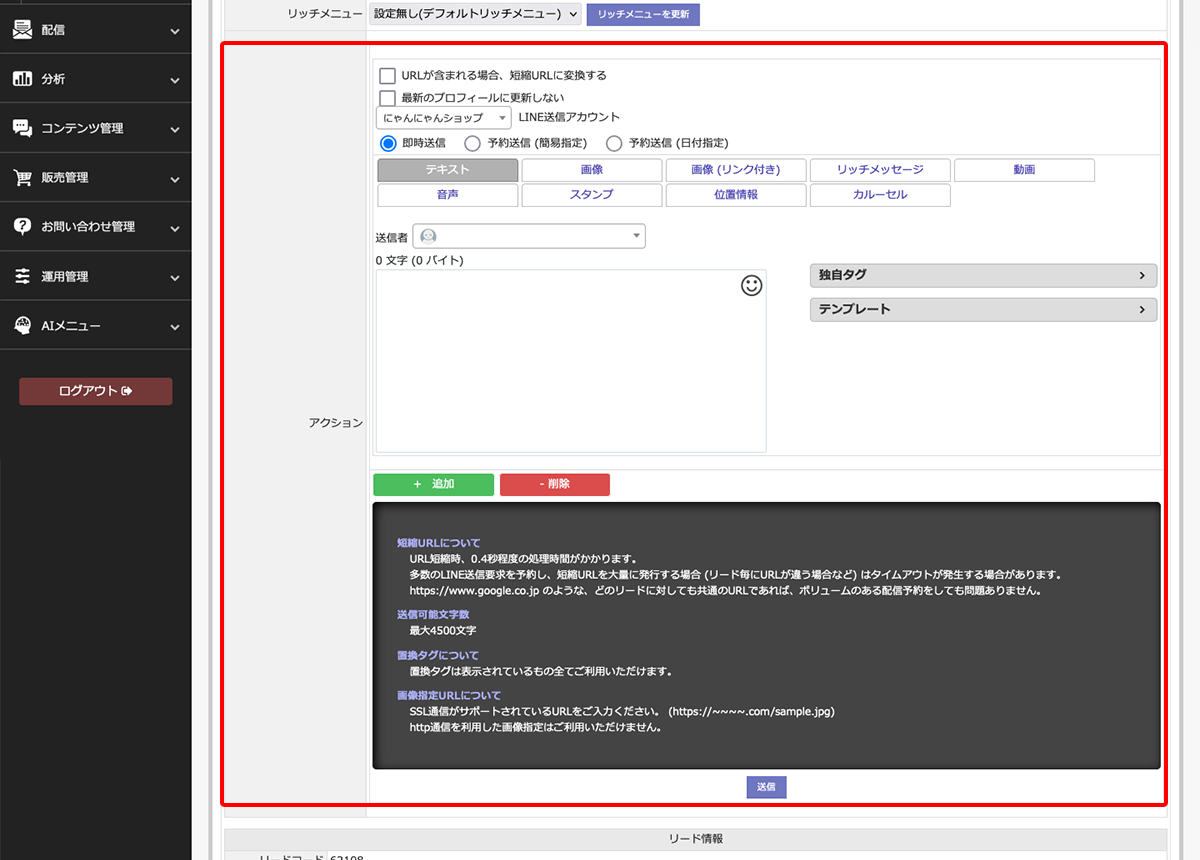Expand the 独自タグ panel
This screenshot has height=860, width=1200.
pyautogui.click(x=982, y=275)
